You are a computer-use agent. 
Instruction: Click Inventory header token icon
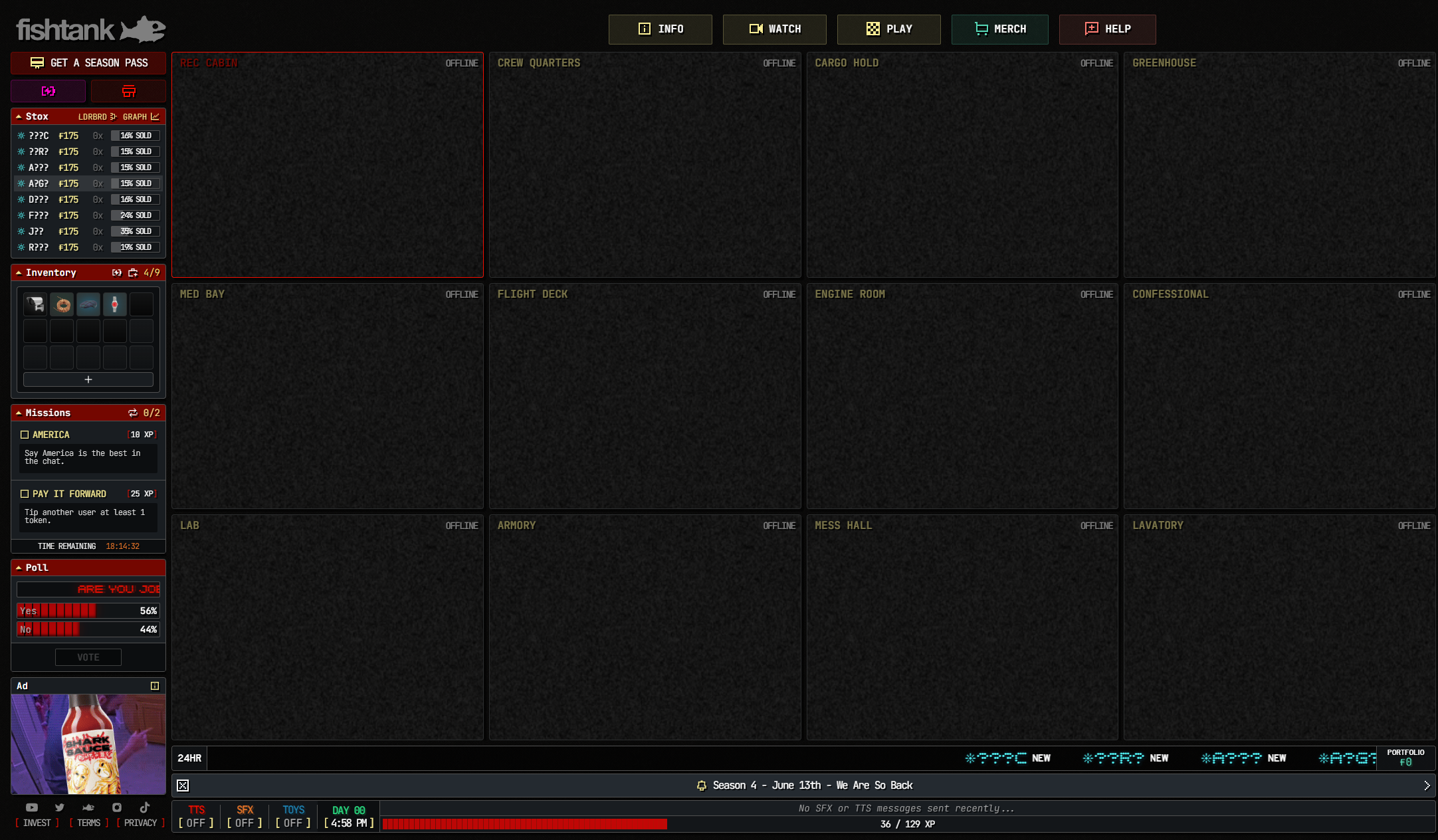(117, 272)
